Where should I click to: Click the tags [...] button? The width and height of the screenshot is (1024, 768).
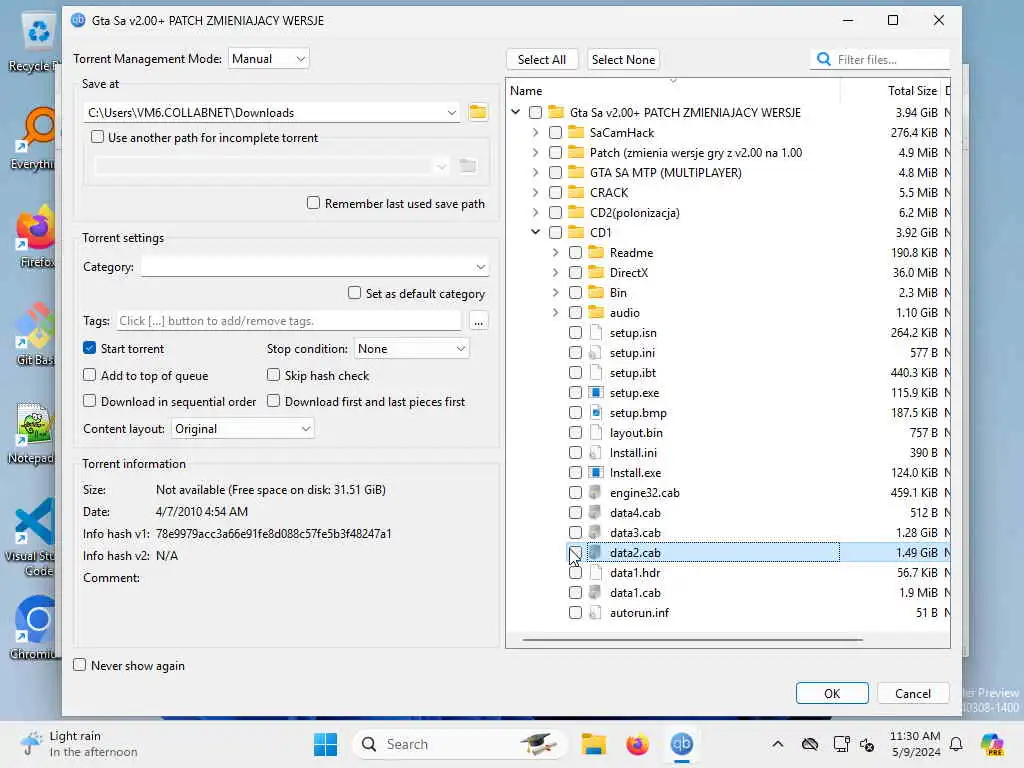(479, 321)
